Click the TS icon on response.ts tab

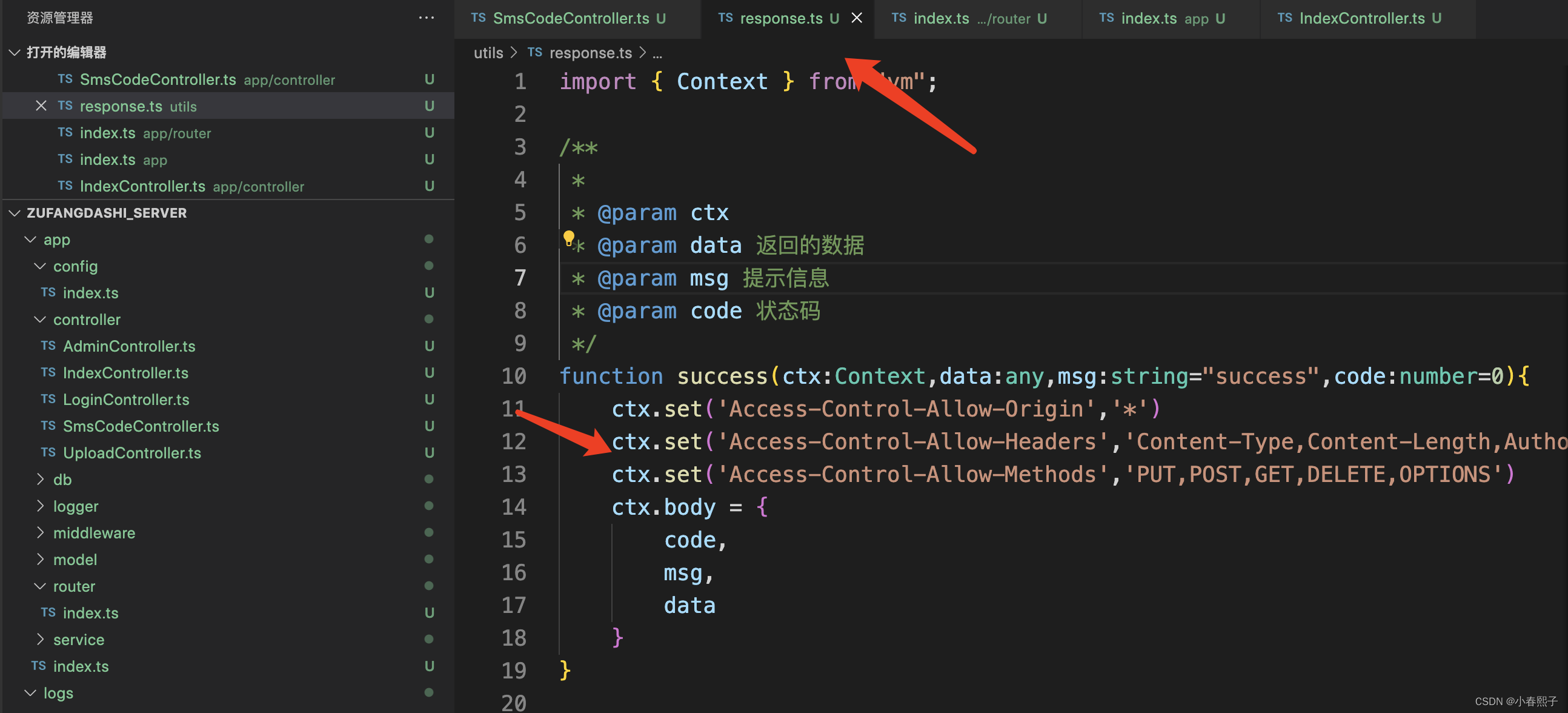point(725,18)
